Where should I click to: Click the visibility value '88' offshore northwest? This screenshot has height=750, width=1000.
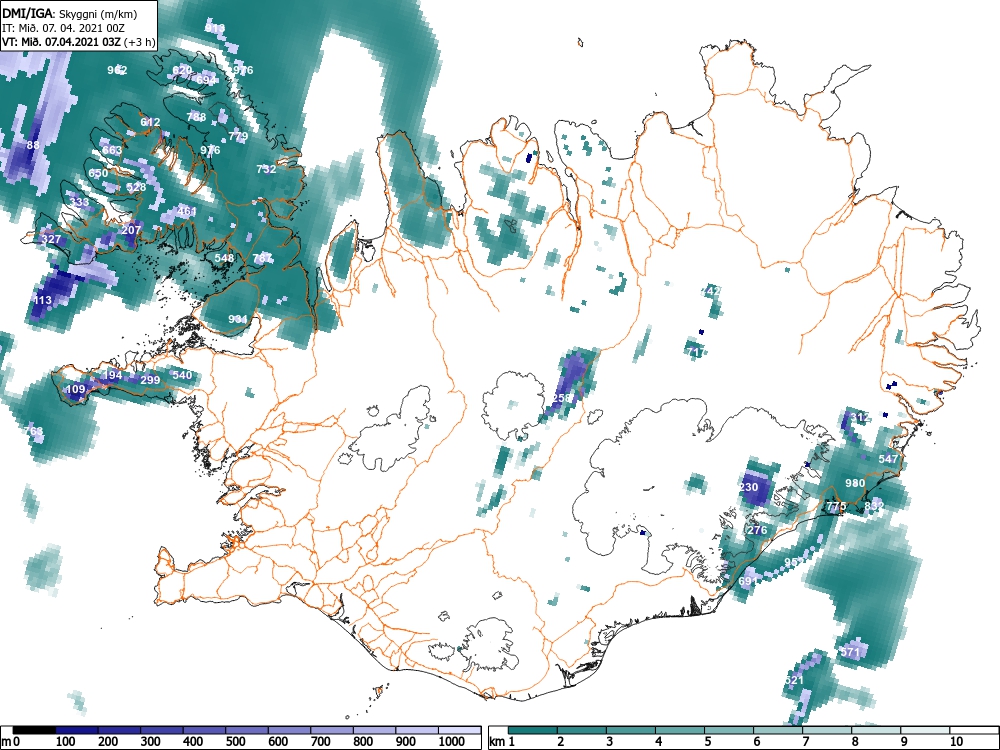(33, 145)
